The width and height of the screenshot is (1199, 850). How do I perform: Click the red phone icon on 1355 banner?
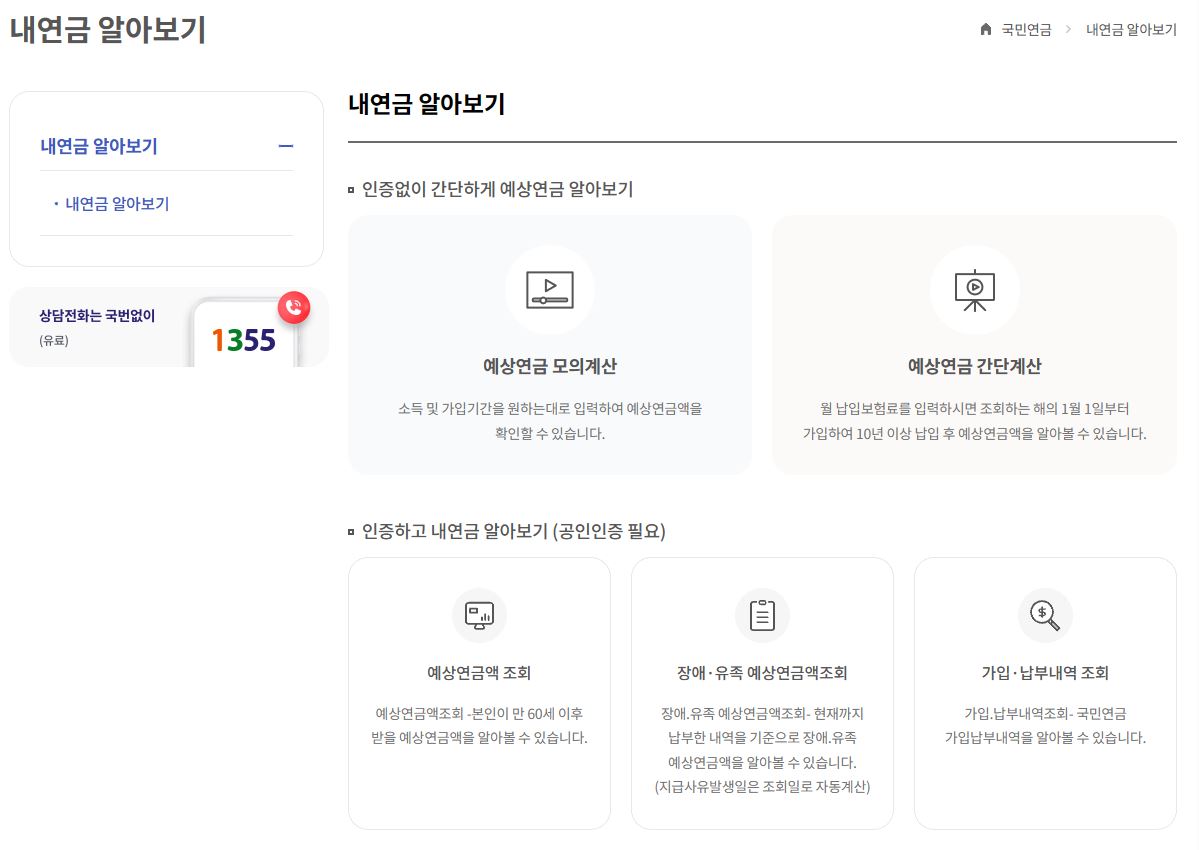pos(294,307)
